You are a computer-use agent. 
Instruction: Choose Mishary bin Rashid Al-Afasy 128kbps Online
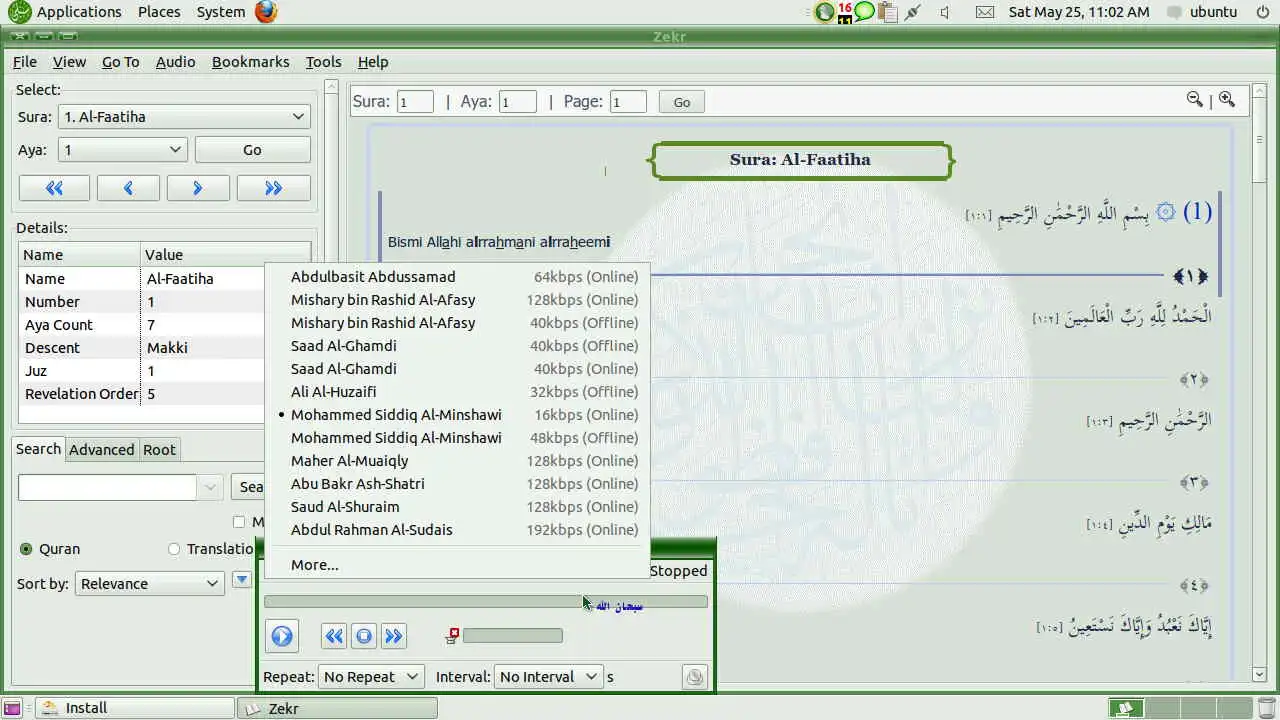(460, 300)
